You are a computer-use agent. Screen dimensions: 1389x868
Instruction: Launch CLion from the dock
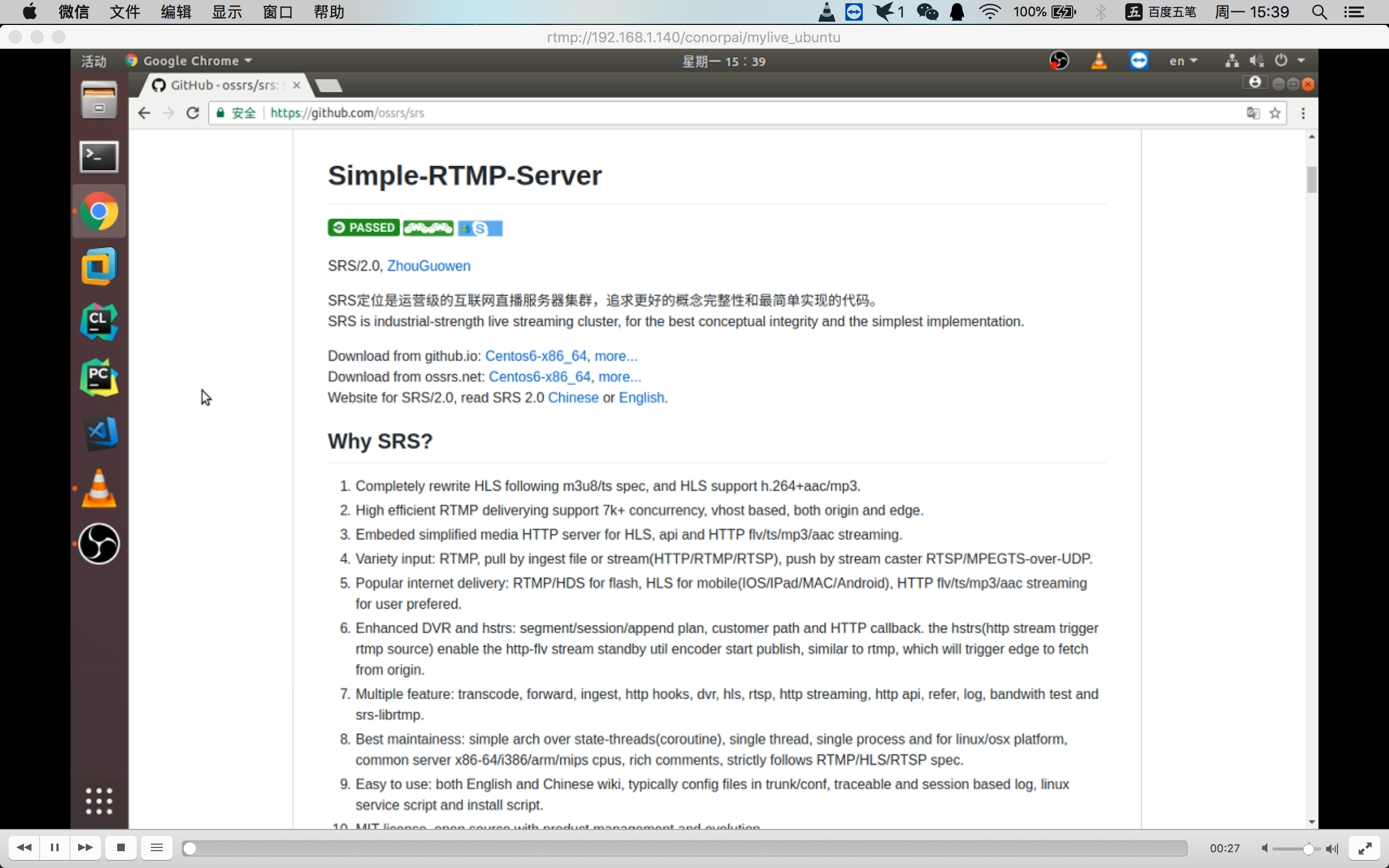(x=99, y=322)
